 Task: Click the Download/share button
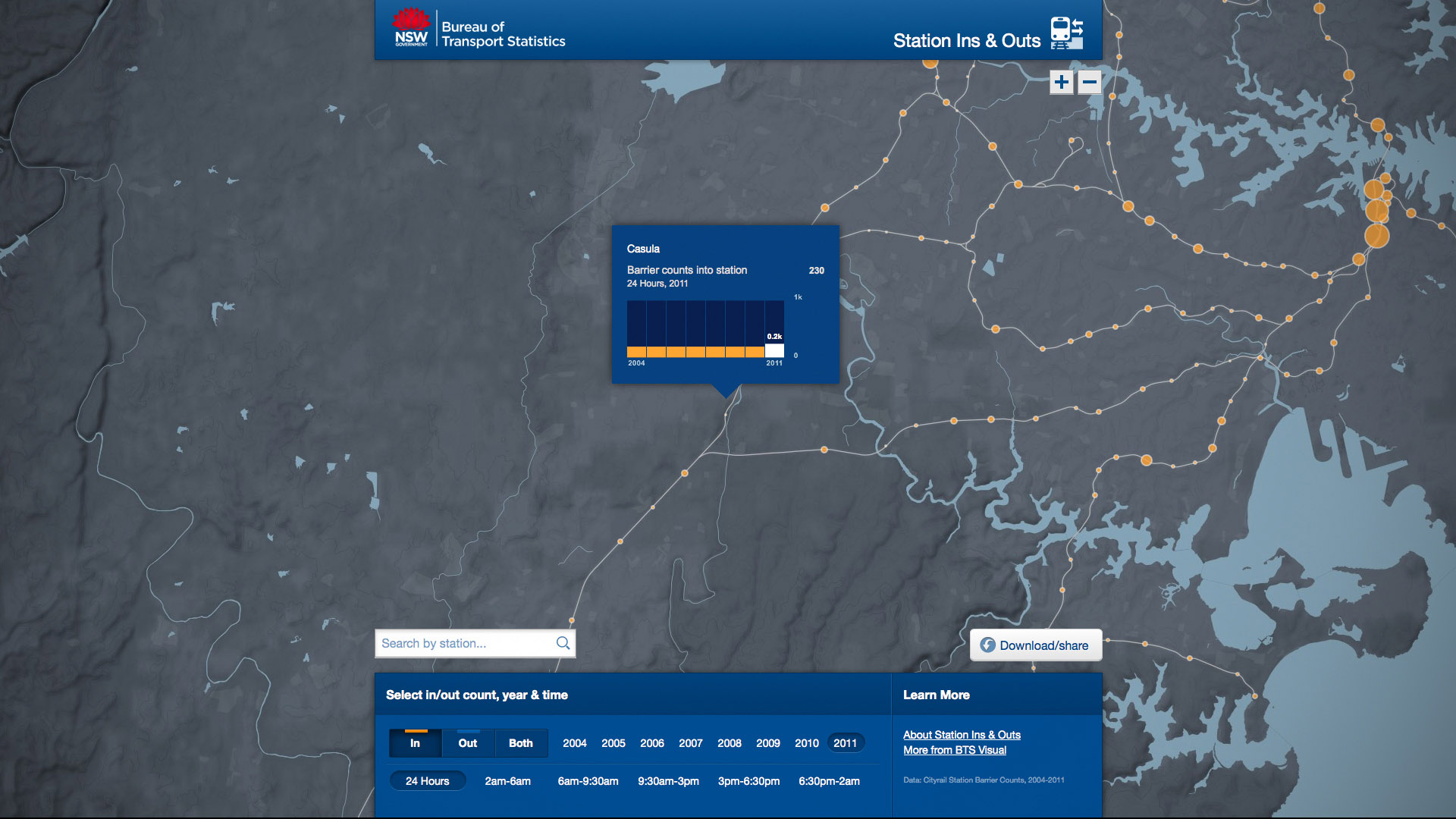1036,645
